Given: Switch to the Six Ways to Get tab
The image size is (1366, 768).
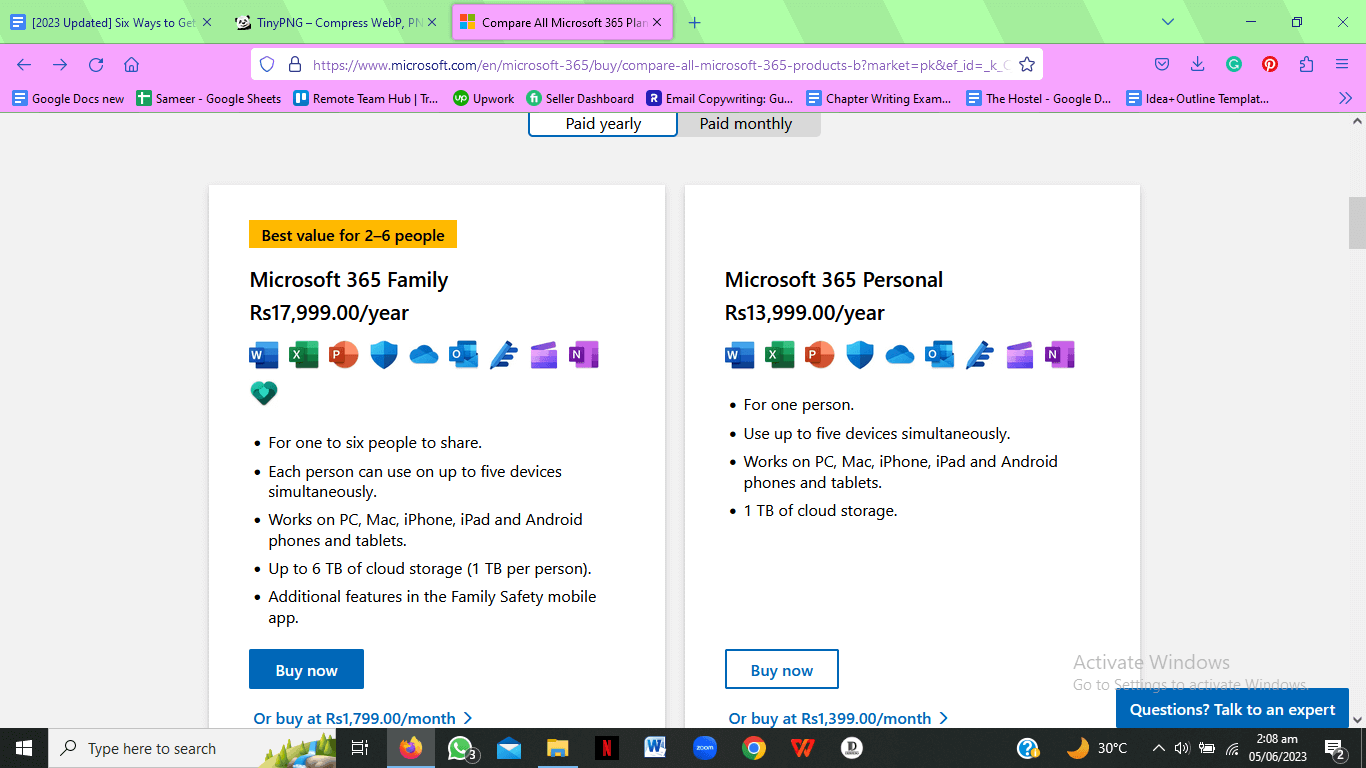Looking at the screenshot, I should click(x=113, y=22).
